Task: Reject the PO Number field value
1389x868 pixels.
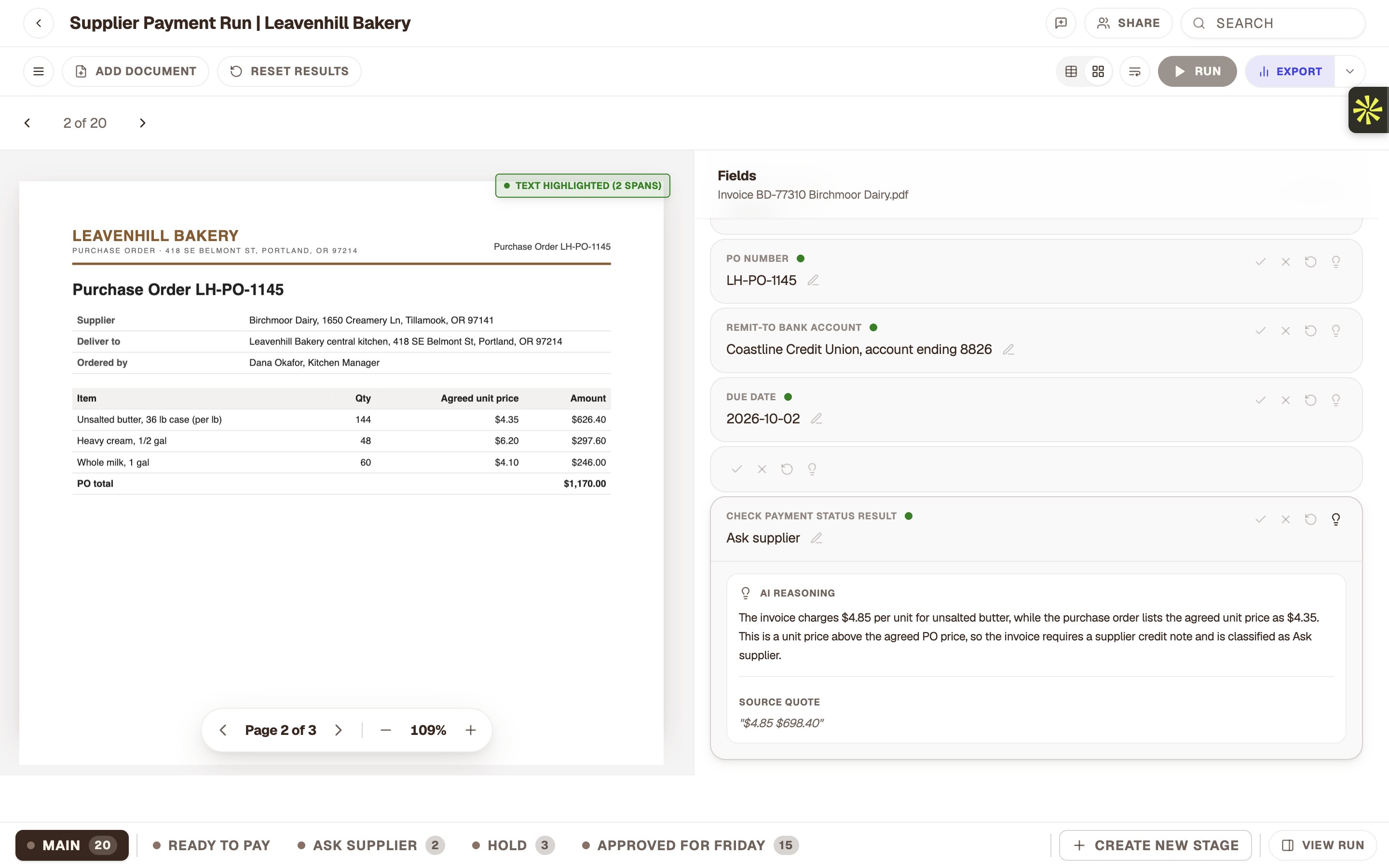Action: pos(1286,262)
